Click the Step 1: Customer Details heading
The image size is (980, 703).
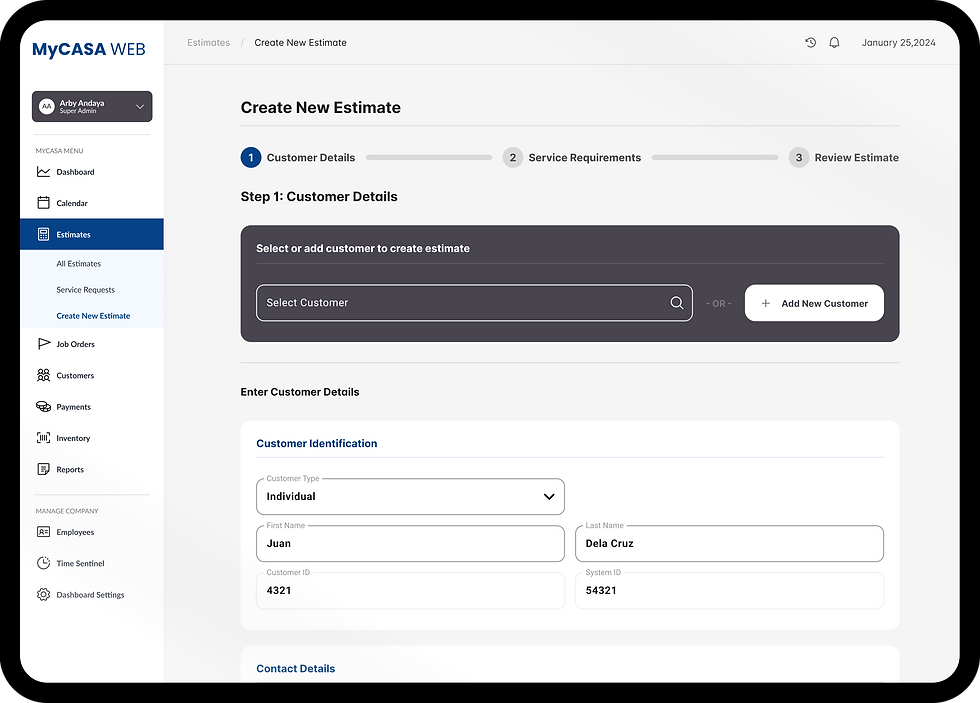319,196
